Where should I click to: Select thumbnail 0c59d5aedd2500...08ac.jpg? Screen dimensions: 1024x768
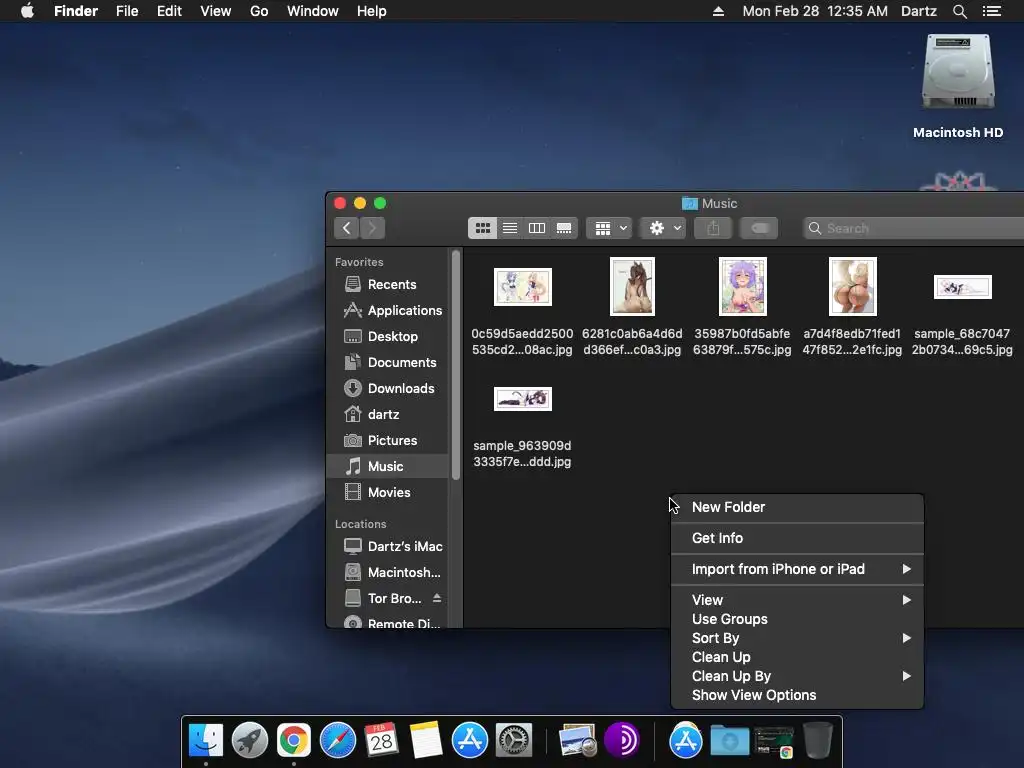(x=522, y=287)
